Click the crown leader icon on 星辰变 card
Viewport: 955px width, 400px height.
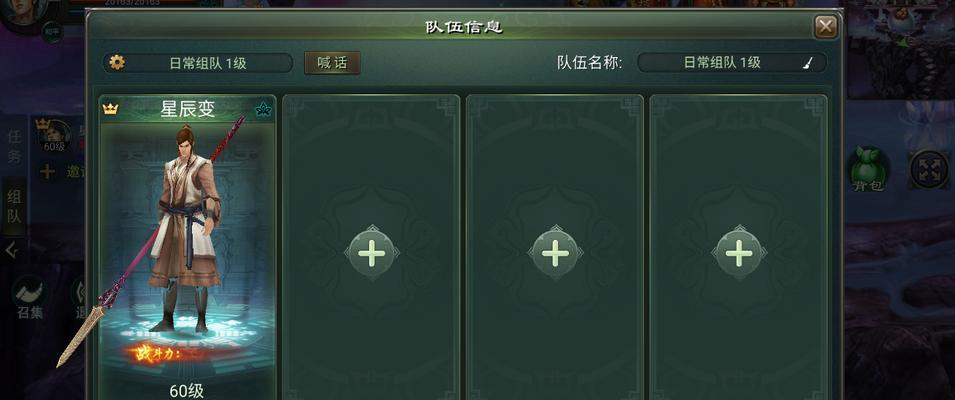click(x=110, y=110)
